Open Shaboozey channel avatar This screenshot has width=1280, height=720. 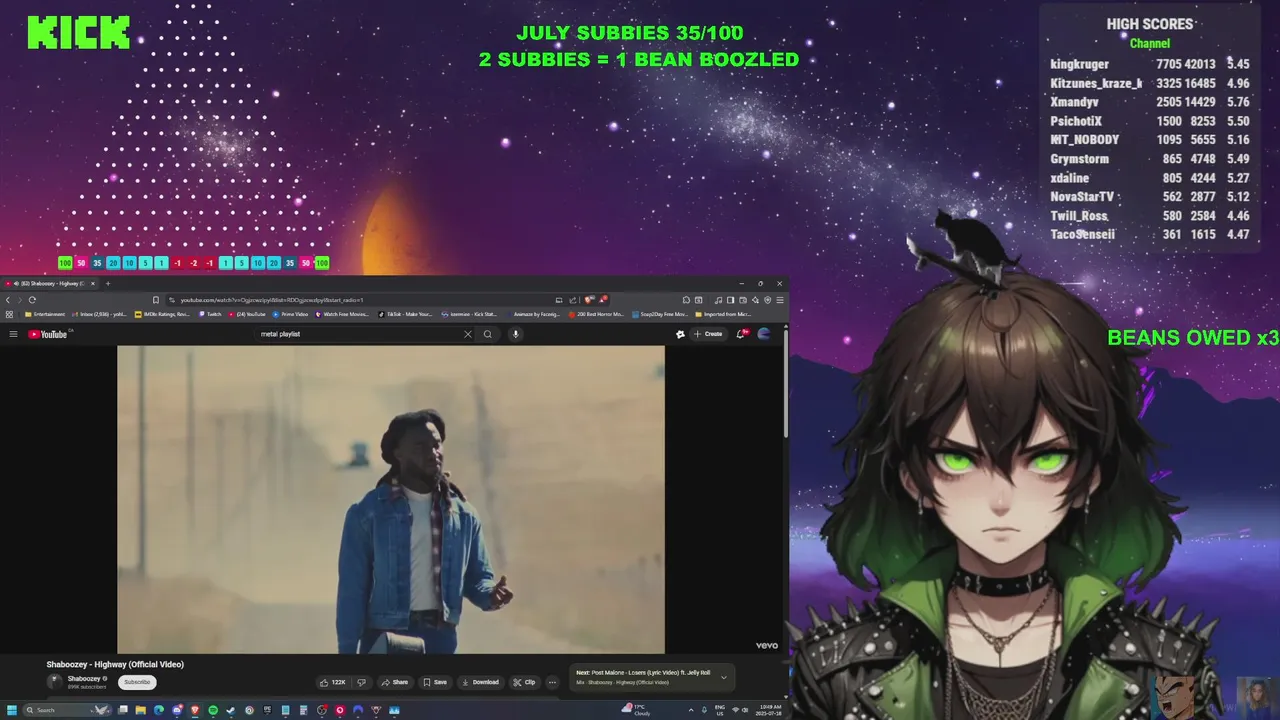(56, 682)
